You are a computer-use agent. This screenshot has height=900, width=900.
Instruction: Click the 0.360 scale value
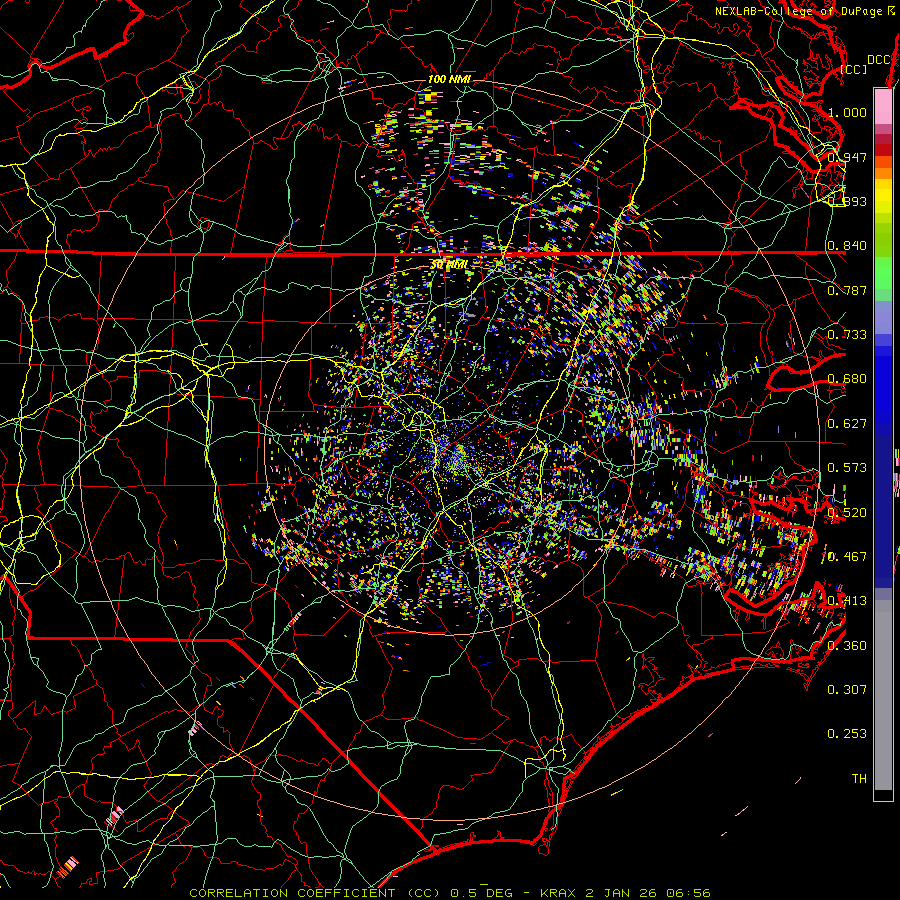(x=847, y=645)
